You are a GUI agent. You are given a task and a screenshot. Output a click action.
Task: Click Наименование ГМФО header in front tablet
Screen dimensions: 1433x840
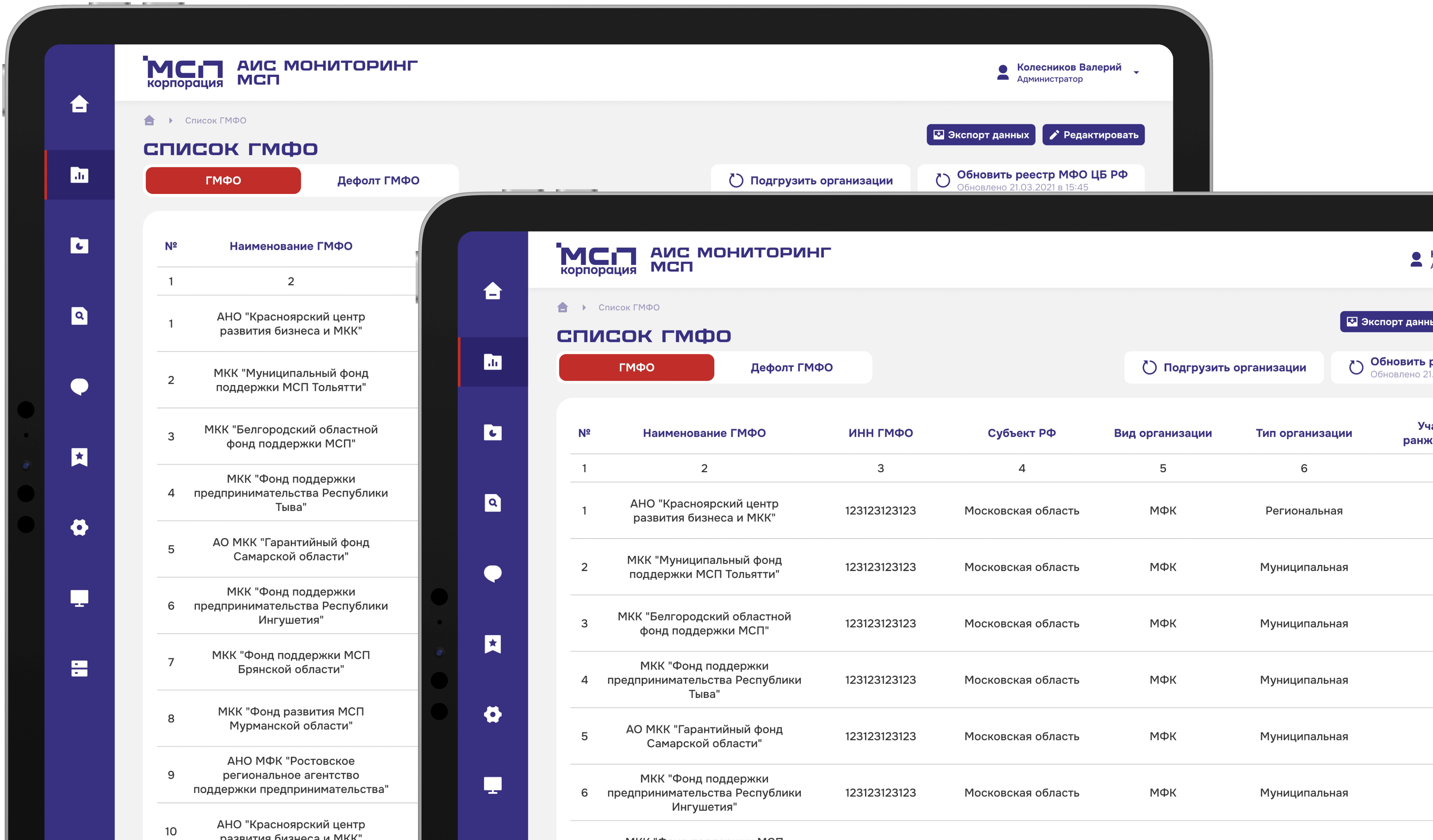pyautogui.click(x=704, y=433)
